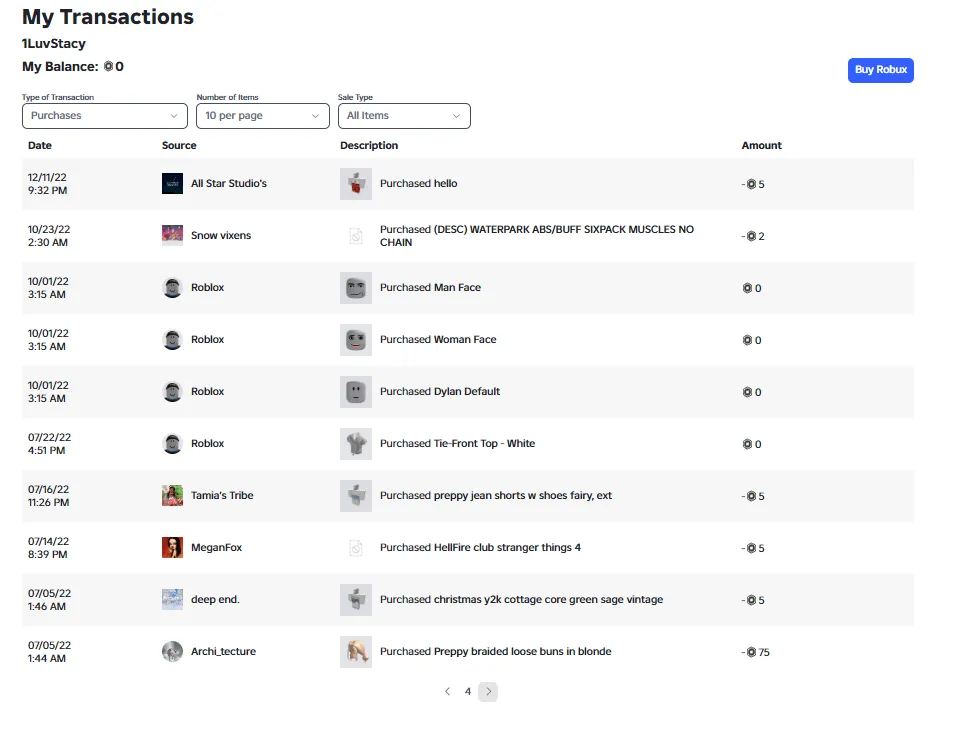Screen dimensions: 956x729
Task: Open Number of Items per page dropdown
Action: coord(263,116)
